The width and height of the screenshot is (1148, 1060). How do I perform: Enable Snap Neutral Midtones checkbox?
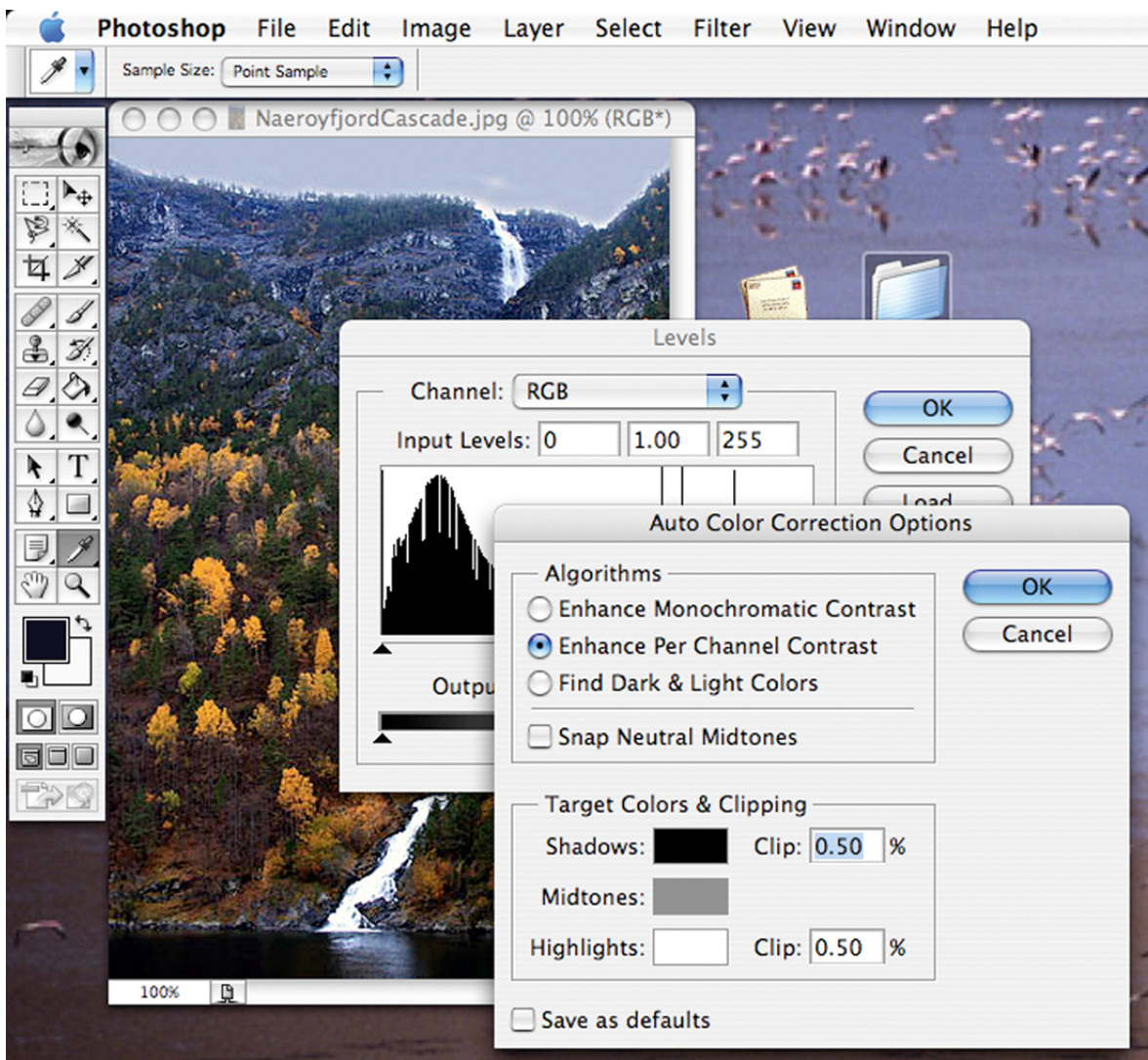click(x=662, y=736)
